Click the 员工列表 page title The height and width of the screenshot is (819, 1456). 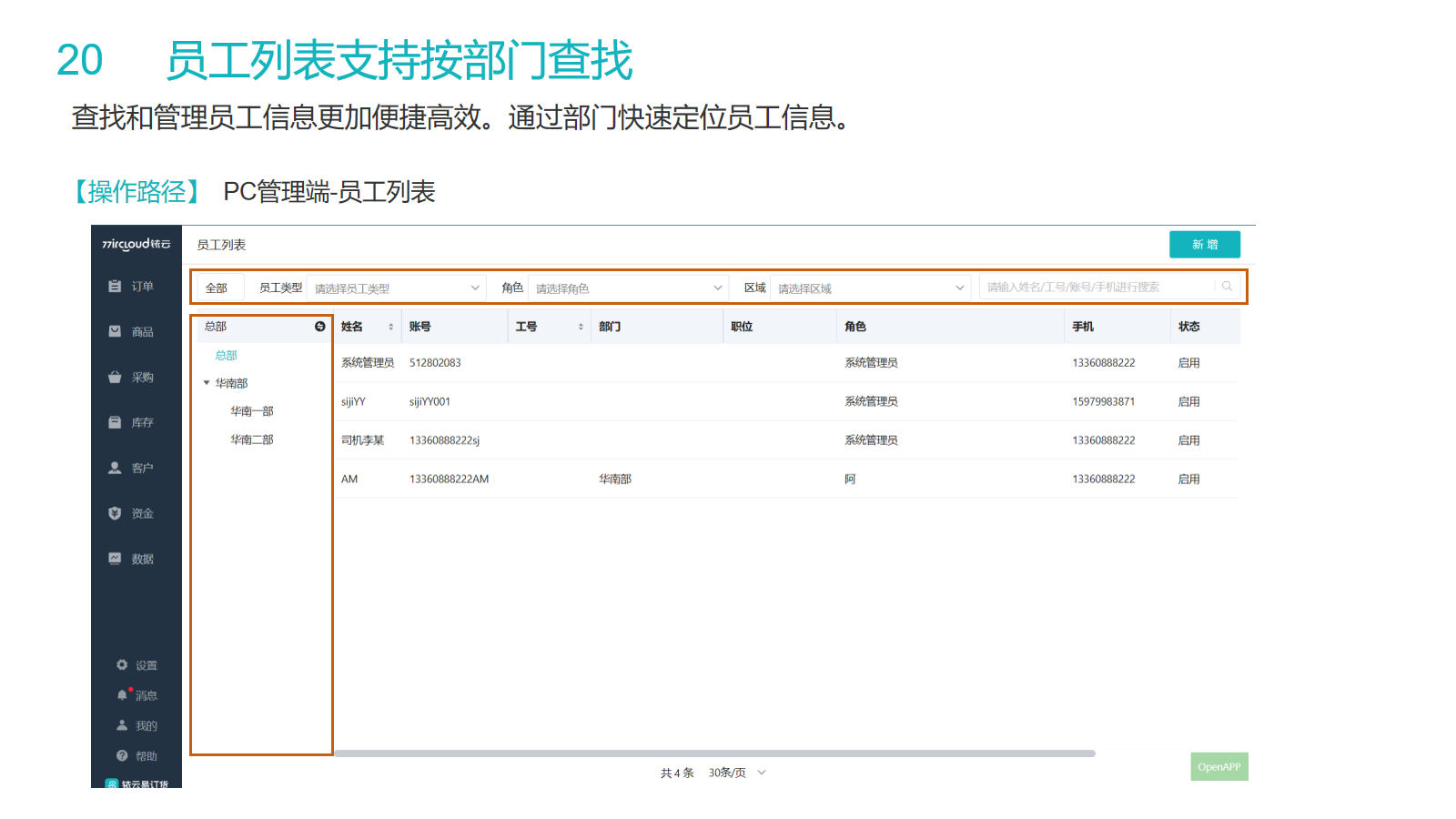point(221,245)
